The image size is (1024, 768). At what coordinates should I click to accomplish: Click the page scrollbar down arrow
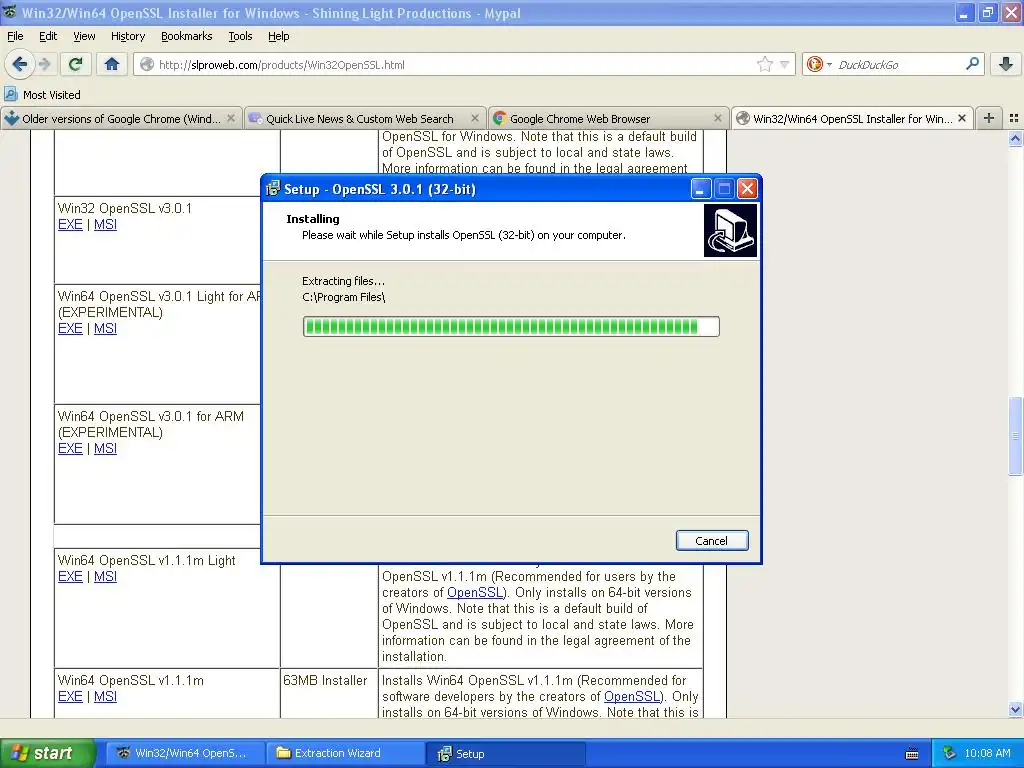point(1015,710)
